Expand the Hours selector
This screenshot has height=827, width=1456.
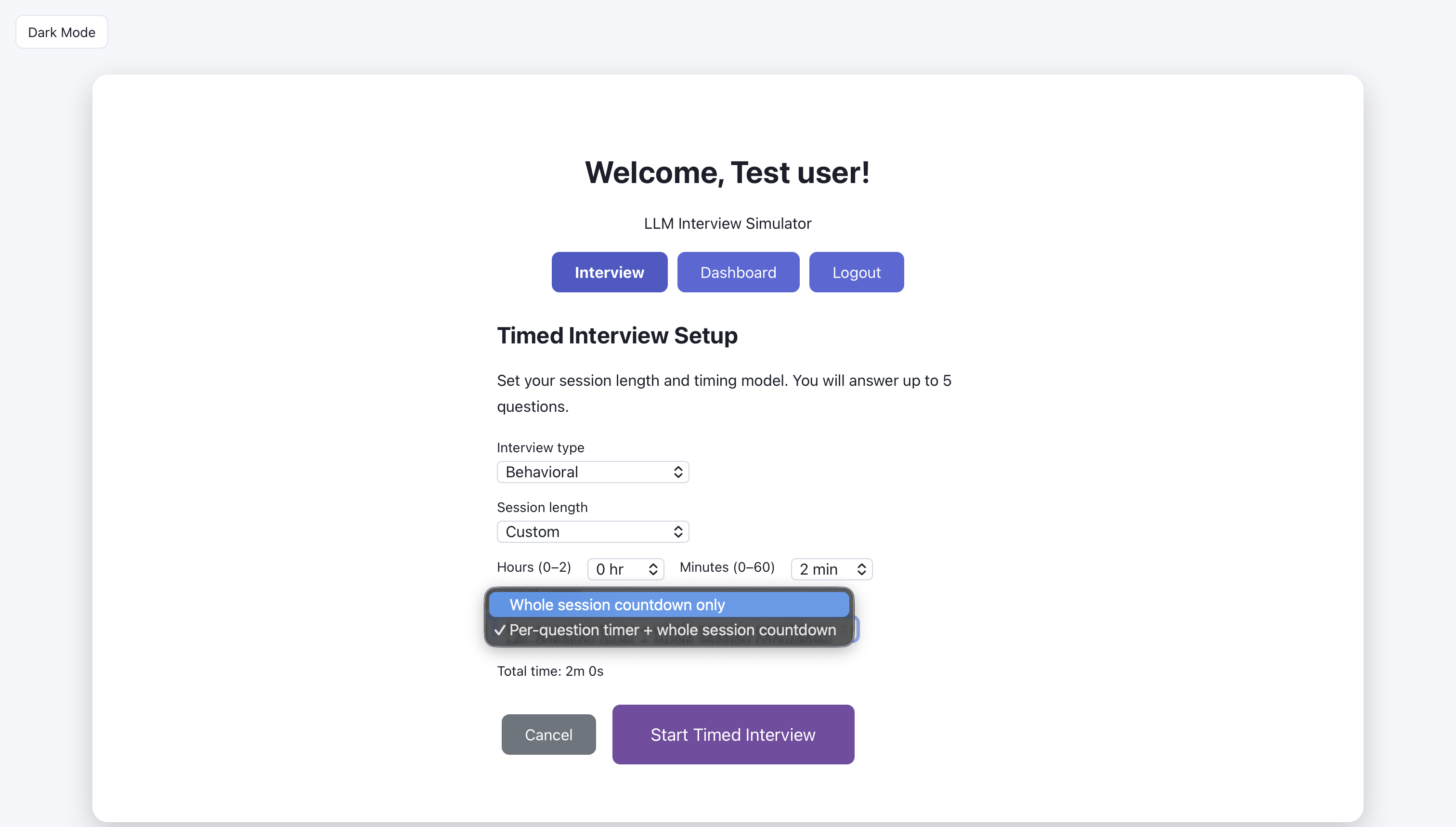click(x=625, y=569)
